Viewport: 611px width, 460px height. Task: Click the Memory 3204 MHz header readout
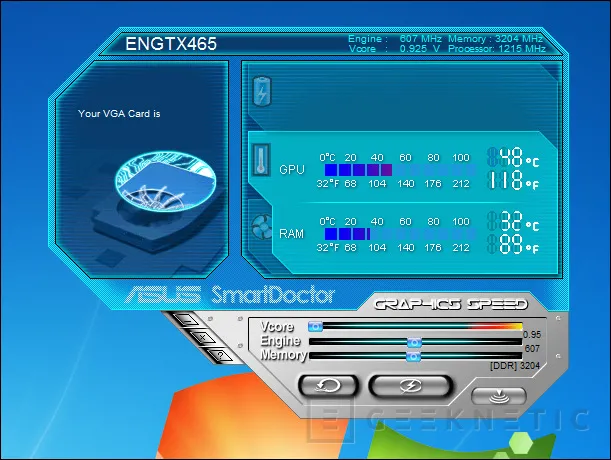point(495,39)
